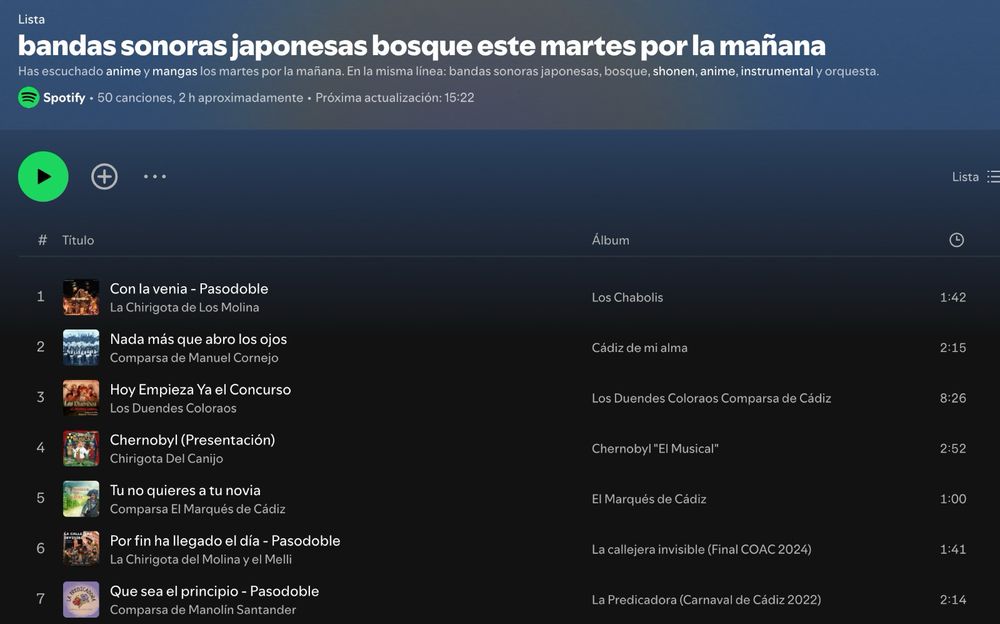Open Tu no quieres a tu novia
1000x624 pixels.
coord(185,490)
